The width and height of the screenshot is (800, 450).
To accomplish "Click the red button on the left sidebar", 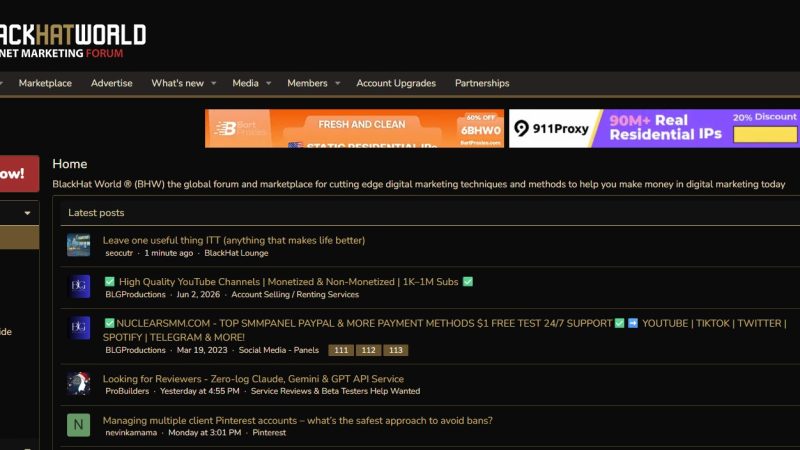I will pyautogui.click(x=19, y=173).
